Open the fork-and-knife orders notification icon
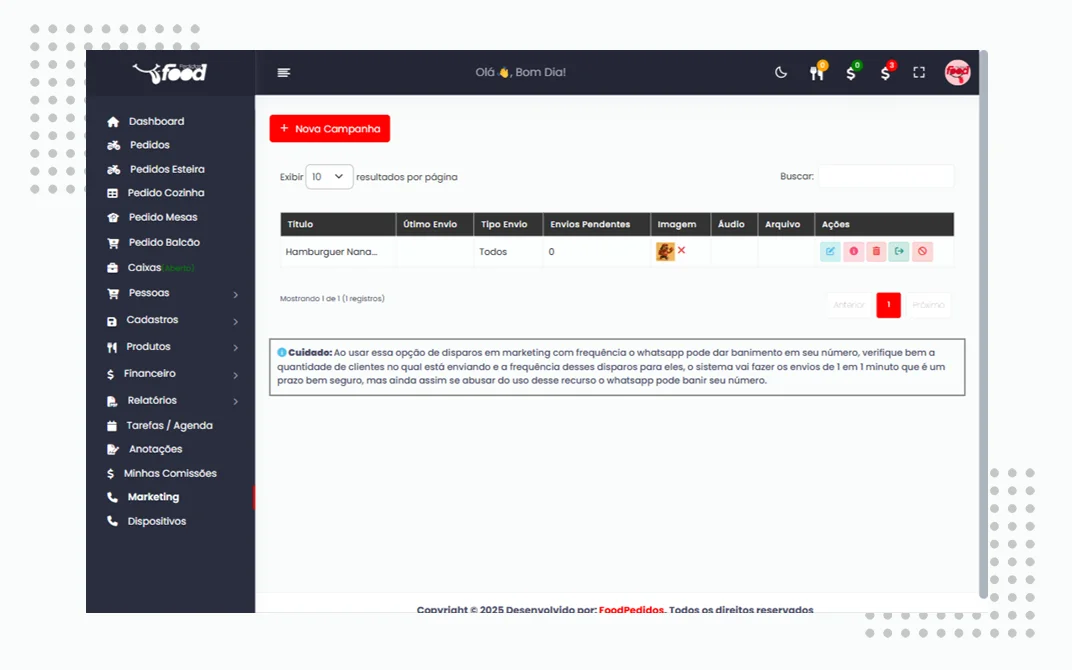The image size is (1072, 670). 817,72
